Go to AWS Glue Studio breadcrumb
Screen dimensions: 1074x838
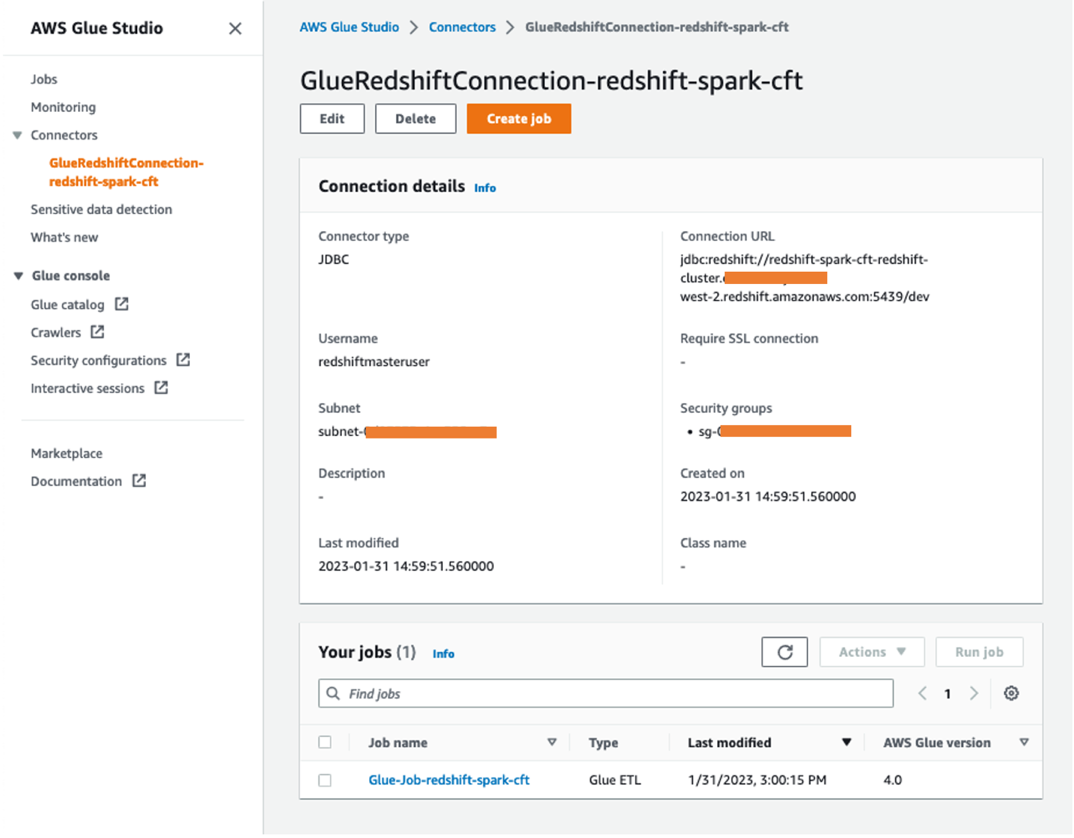(349, 27)
